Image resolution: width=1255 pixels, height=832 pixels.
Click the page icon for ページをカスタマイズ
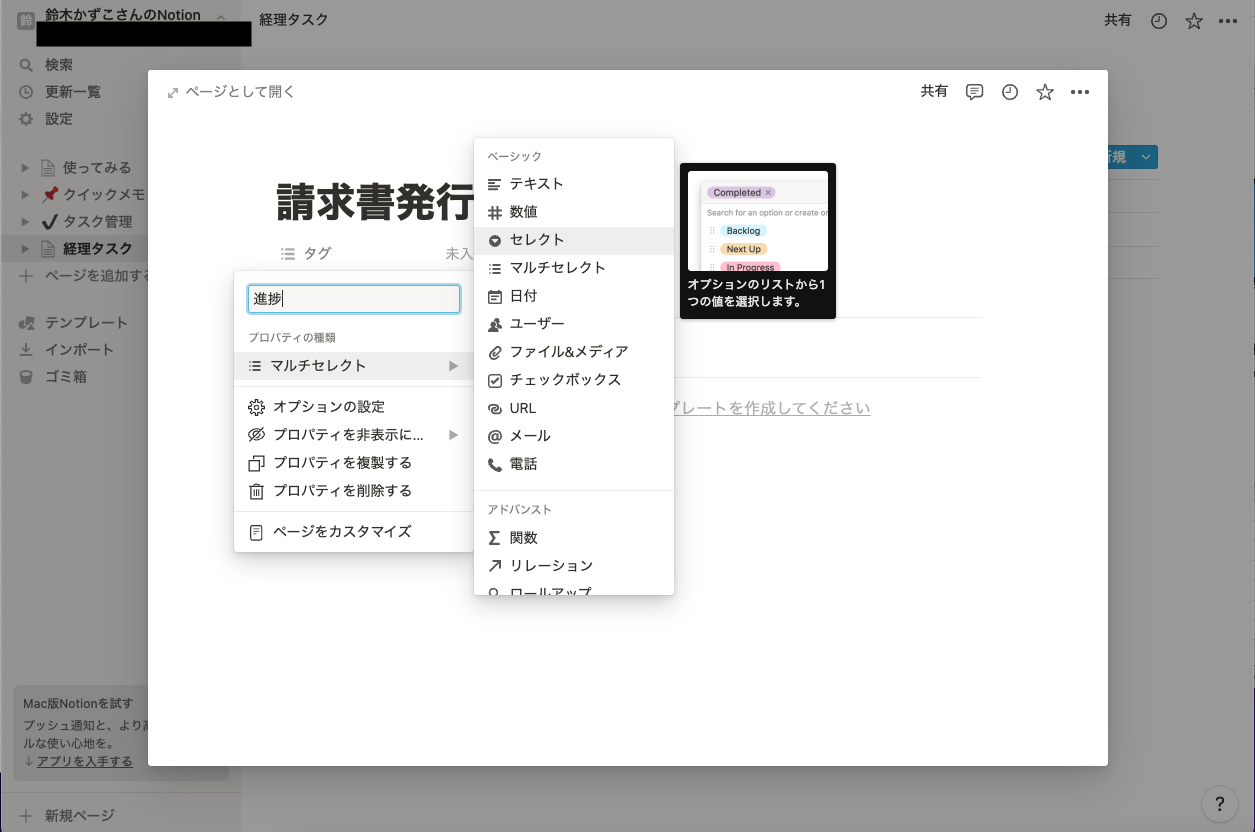coord(256,532)
